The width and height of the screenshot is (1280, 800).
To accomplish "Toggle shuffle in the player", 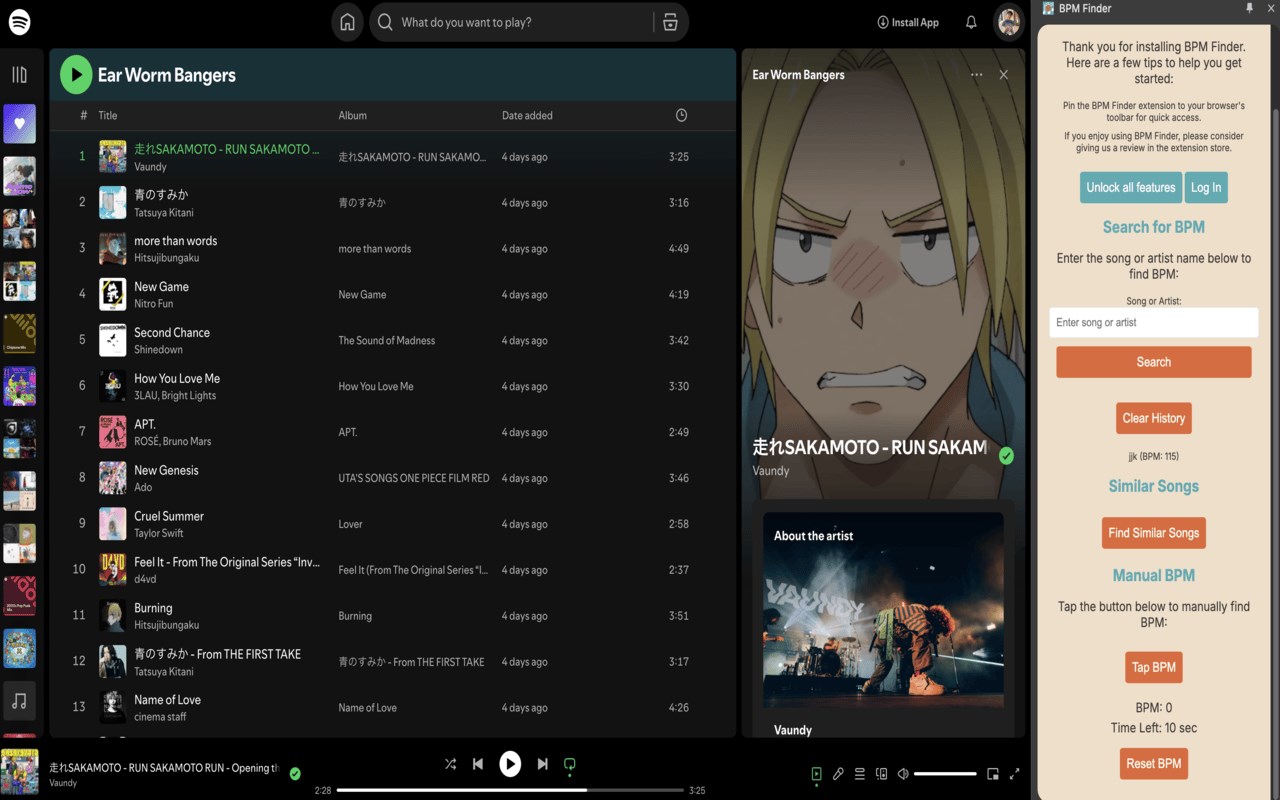I will click(450, 764).
